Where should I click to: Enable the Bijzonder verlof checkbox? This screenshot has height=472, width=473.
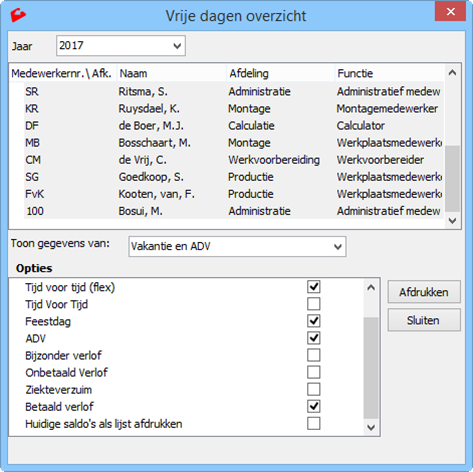point(314,355)
